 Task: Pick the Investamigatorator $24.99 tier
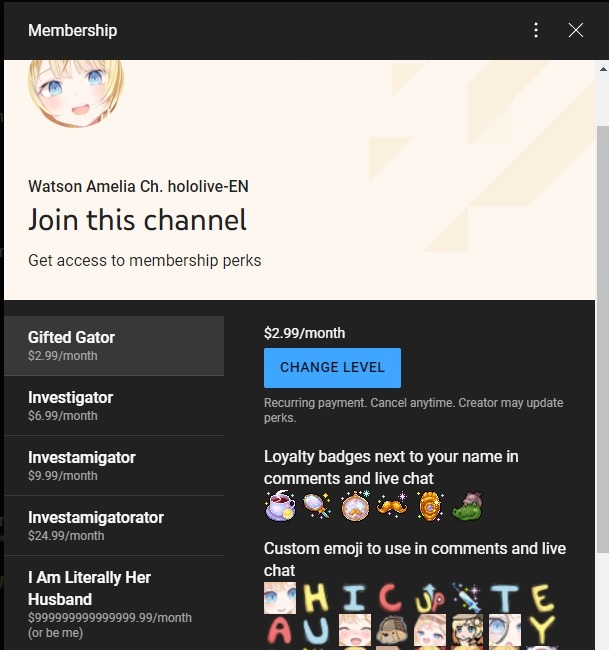click(x=114, y=526)
